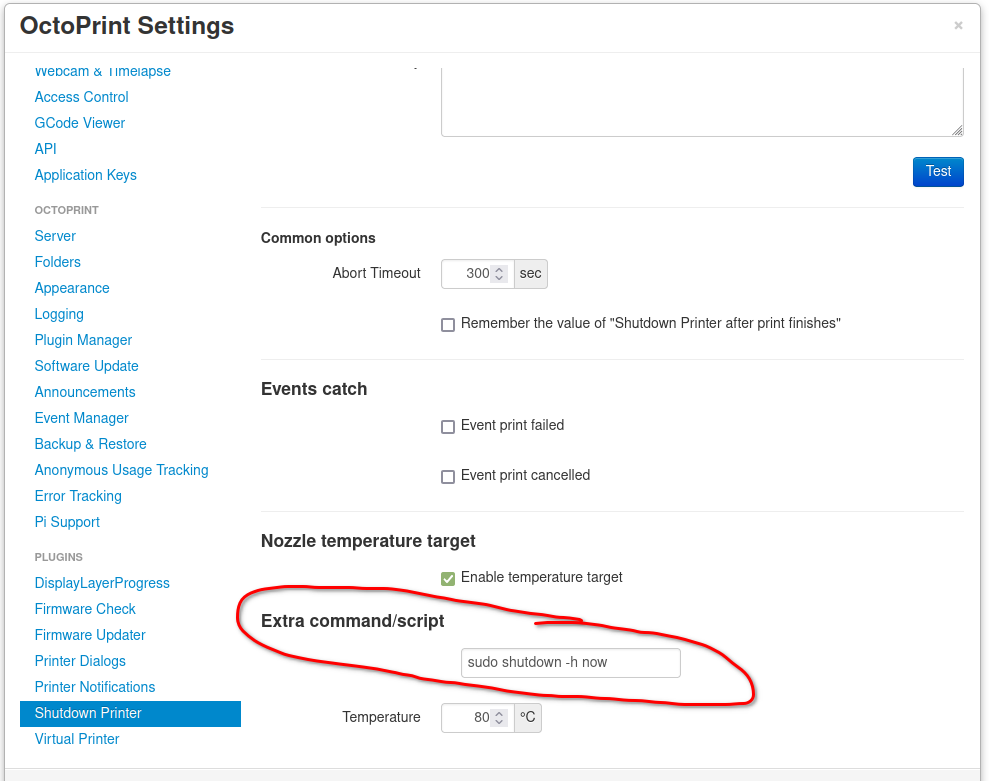Select Shutdown Printer plugin entry
Screen dimensions: 989x781
click(x=131, y=713)
